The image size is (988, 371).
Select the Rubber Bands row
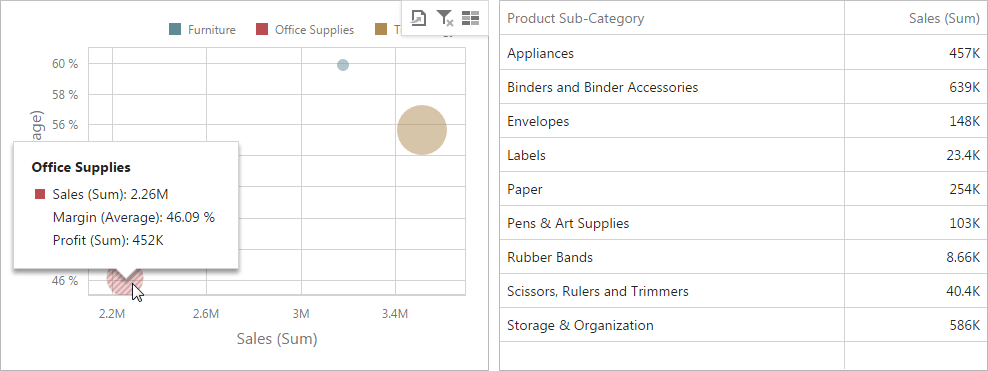744,257
